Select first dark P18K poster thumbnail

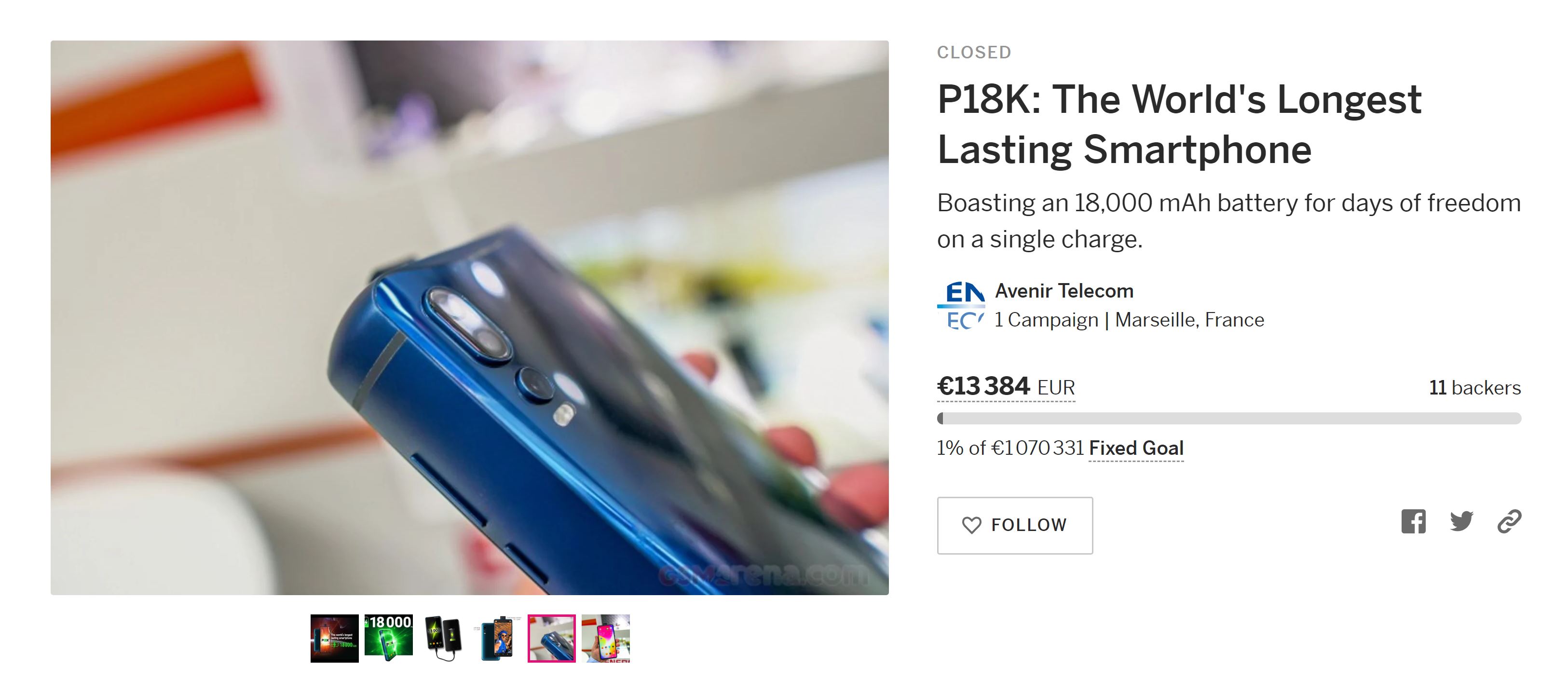tap(334, 638)
